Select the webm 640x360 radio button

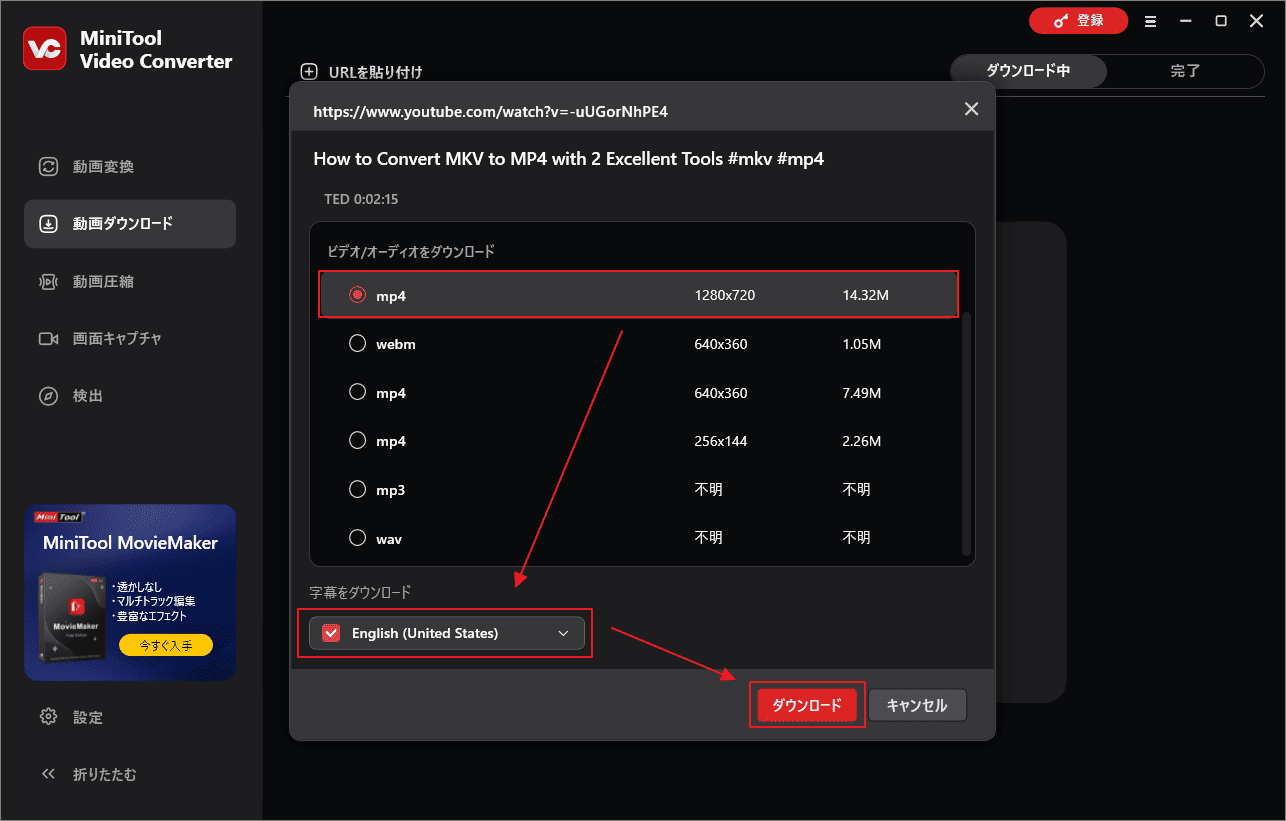pyautogui.click(x=357, y=344)
